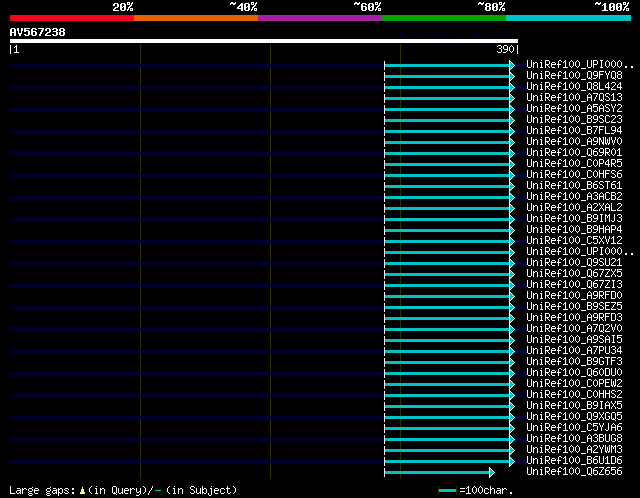Open UniRef100_Q6Z656 entry

tap(574, 472)
